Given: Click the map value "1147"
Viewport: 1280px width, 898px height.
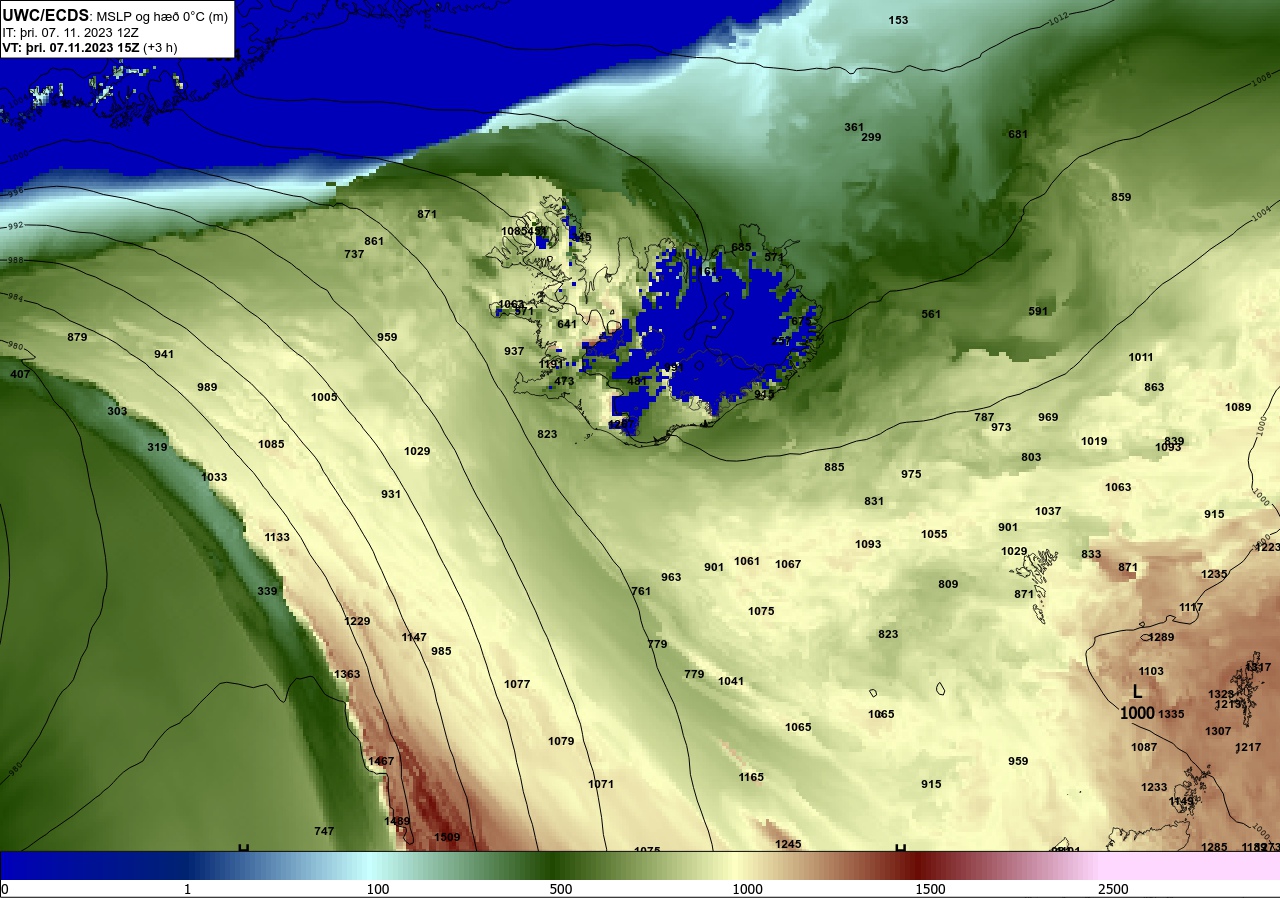Looking at the screenshot, I should (x=414, y=637).
